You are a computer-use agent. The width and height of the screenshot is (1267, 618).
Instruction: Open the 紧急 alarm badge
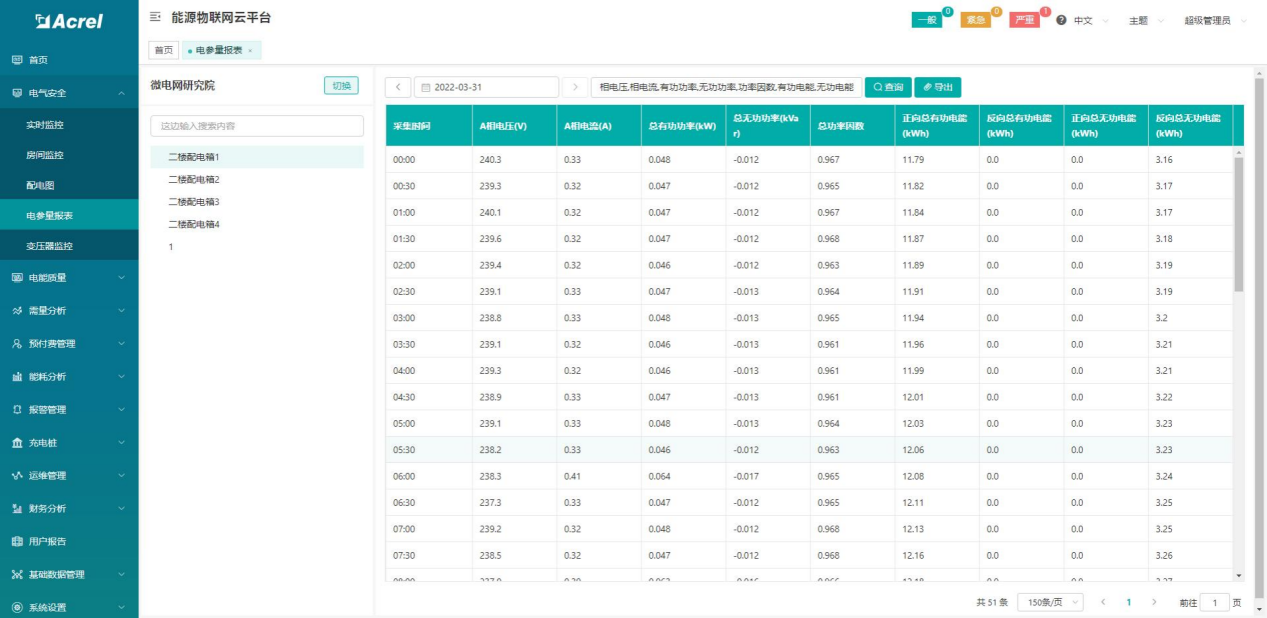[976, 20]
